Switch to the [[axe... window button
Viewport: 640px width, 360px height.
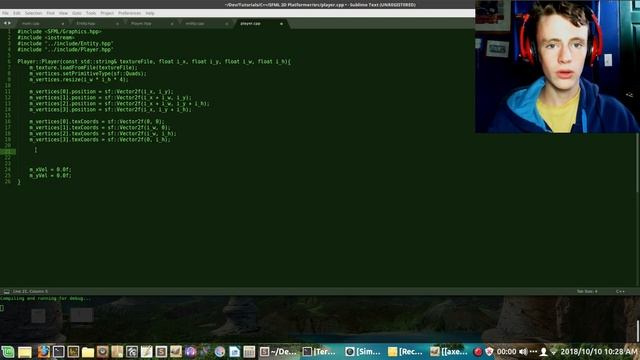point(449,351)
